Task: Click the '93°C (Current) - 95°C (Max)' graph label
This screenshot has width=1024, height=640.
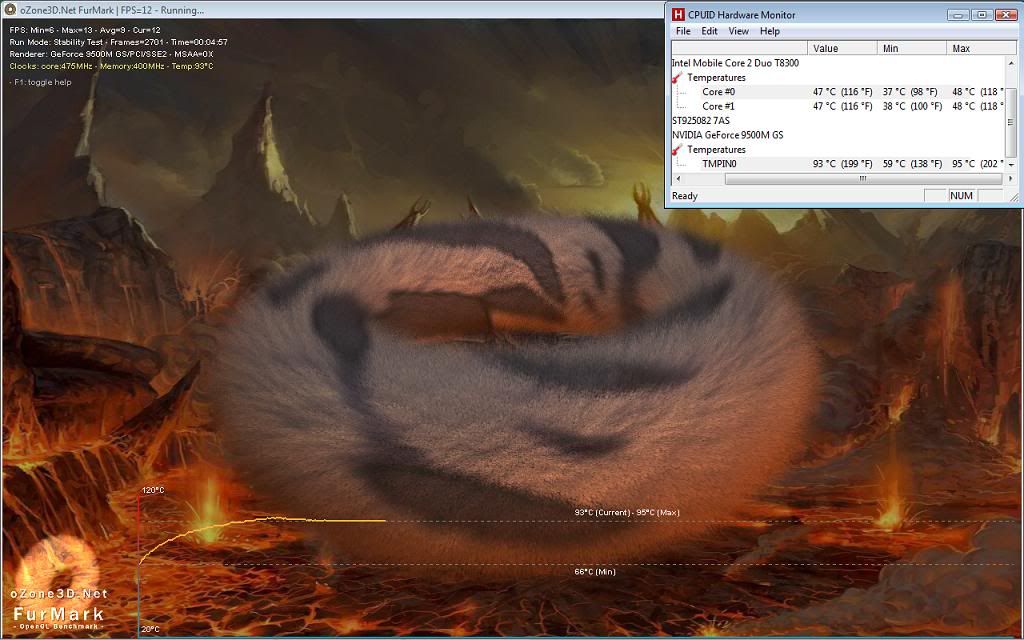Action: click(x=627, y=513)
